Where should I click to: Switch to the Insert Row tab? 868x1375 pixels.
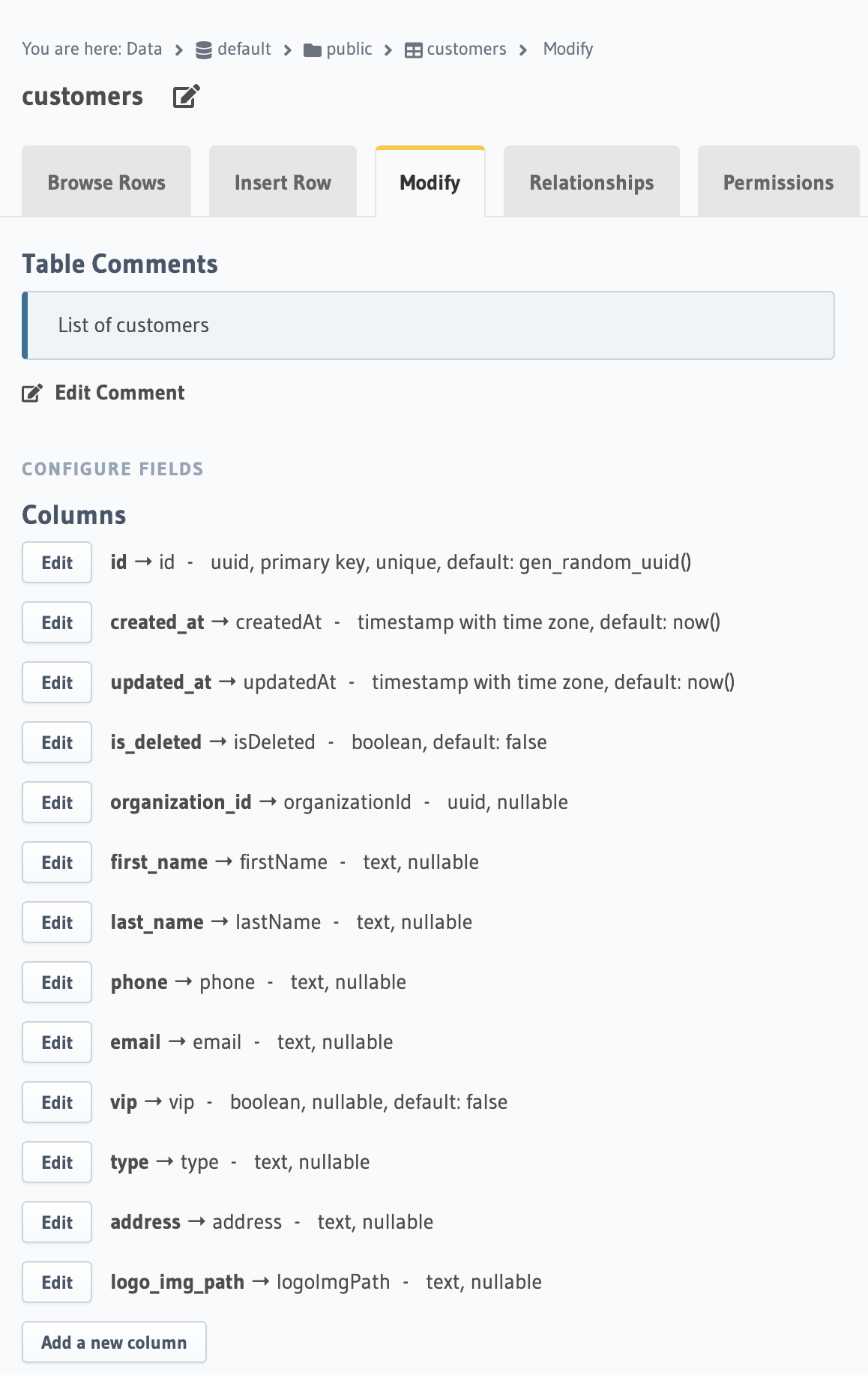283,182
